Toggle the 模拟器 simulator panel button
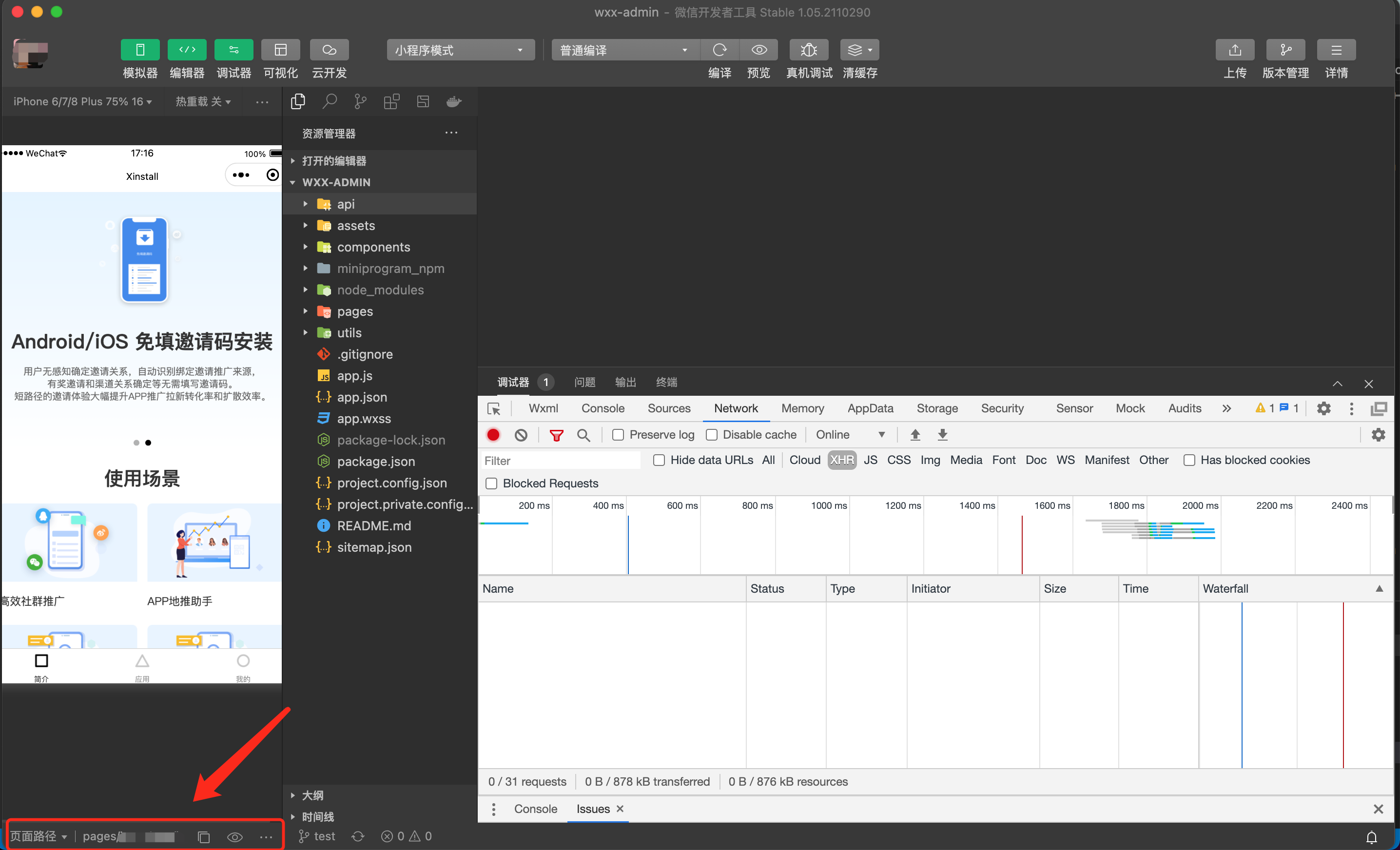The image size is (1400, 850). click(140, 50)
